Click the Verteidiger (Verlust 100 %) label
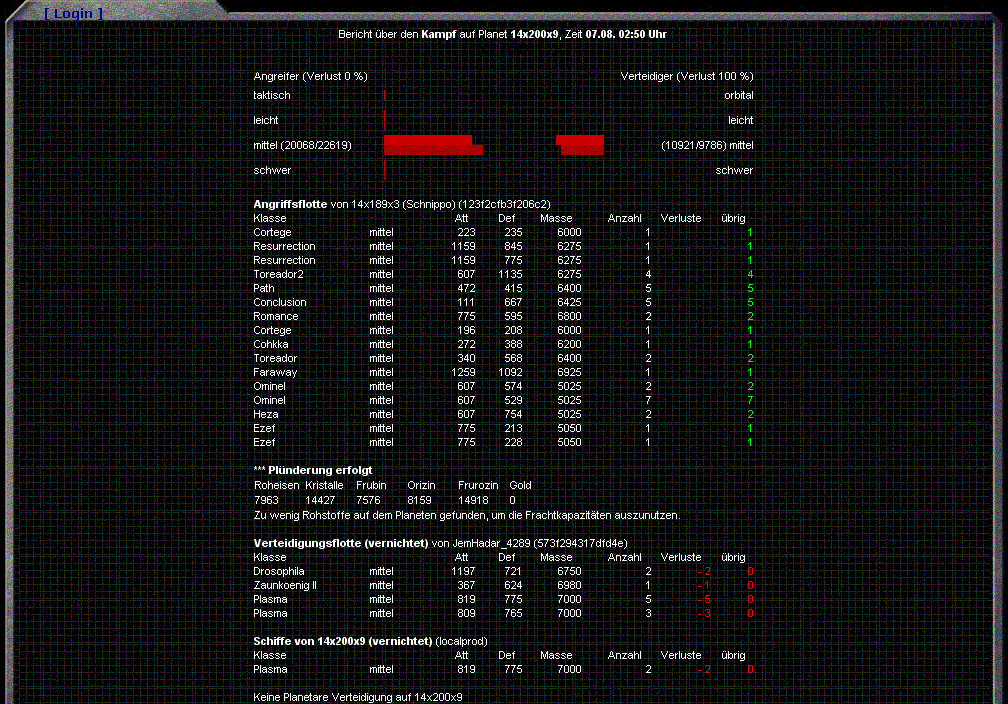 [x=687, y=76]
